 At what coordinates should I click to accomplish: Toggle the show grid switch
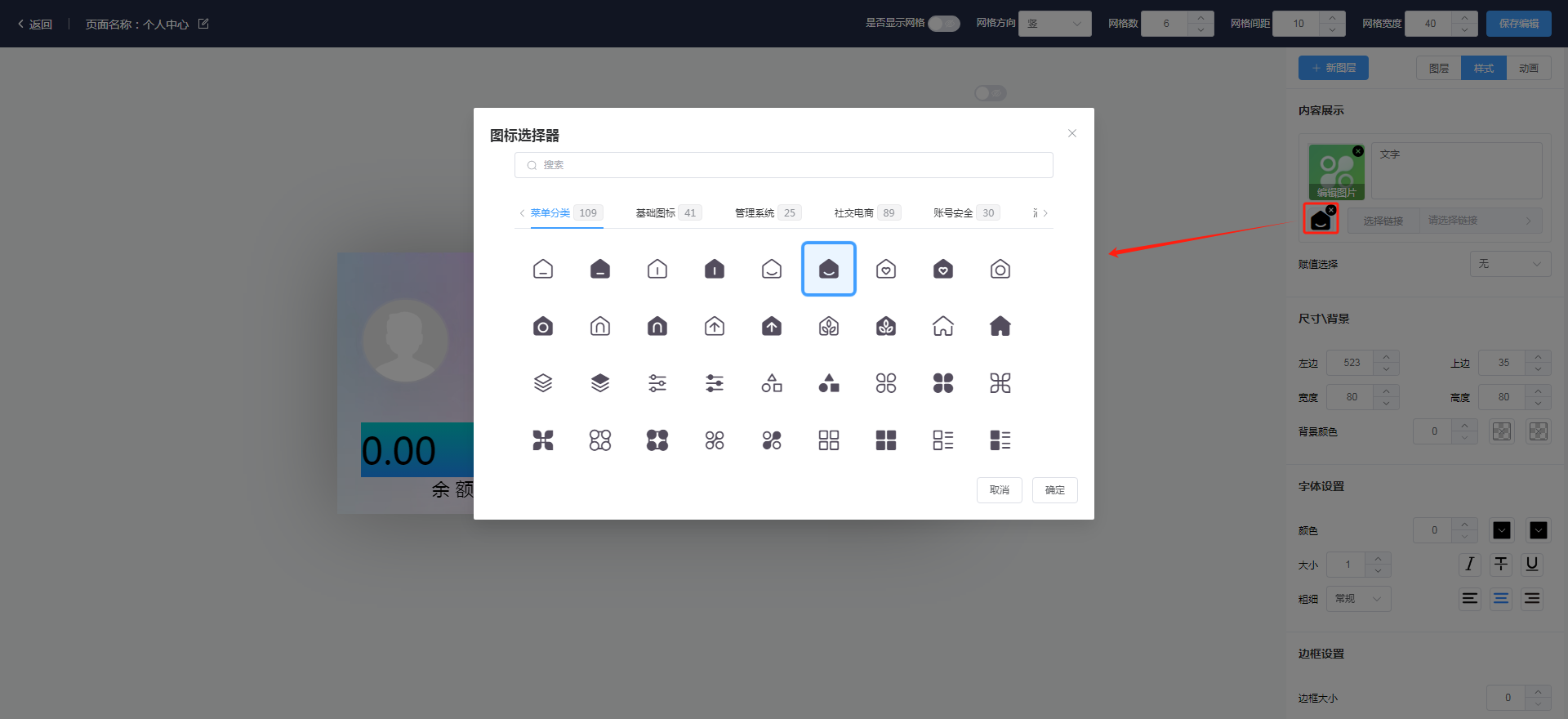tap(943, 24)
